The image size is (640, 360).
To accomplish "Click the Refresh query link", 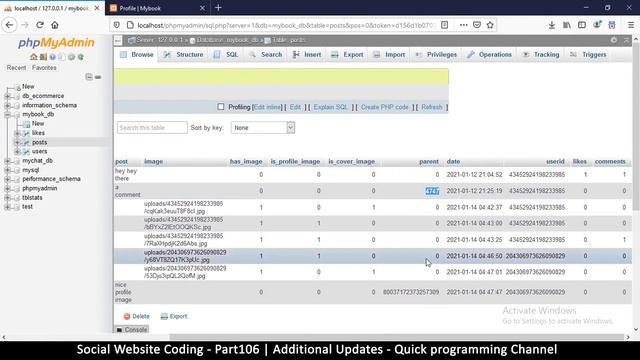I will coord(432,107).
